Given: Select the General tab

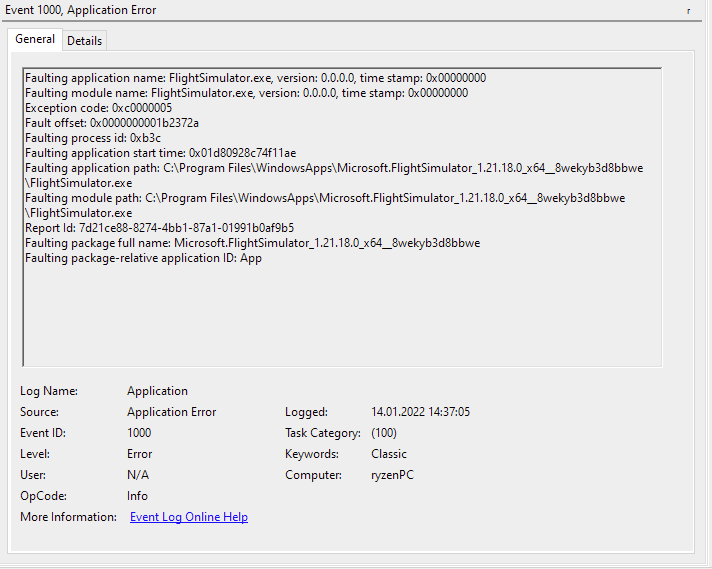Looking at the screenshot, I should 35,39.
